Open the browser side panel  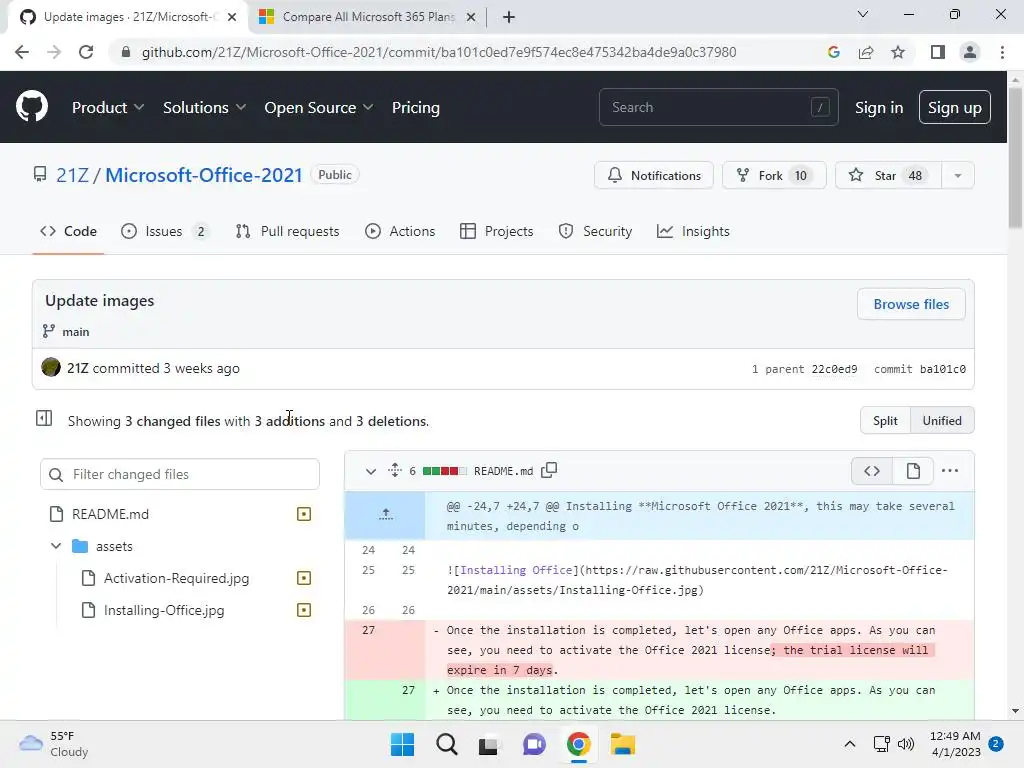click(938, 52)
